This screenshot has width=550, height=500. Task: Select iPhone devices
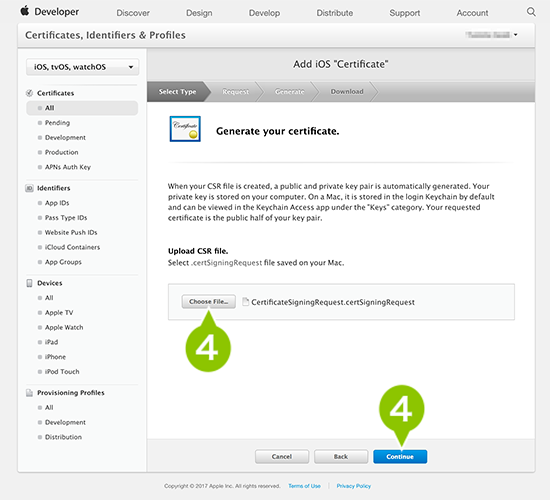(55, 357)
